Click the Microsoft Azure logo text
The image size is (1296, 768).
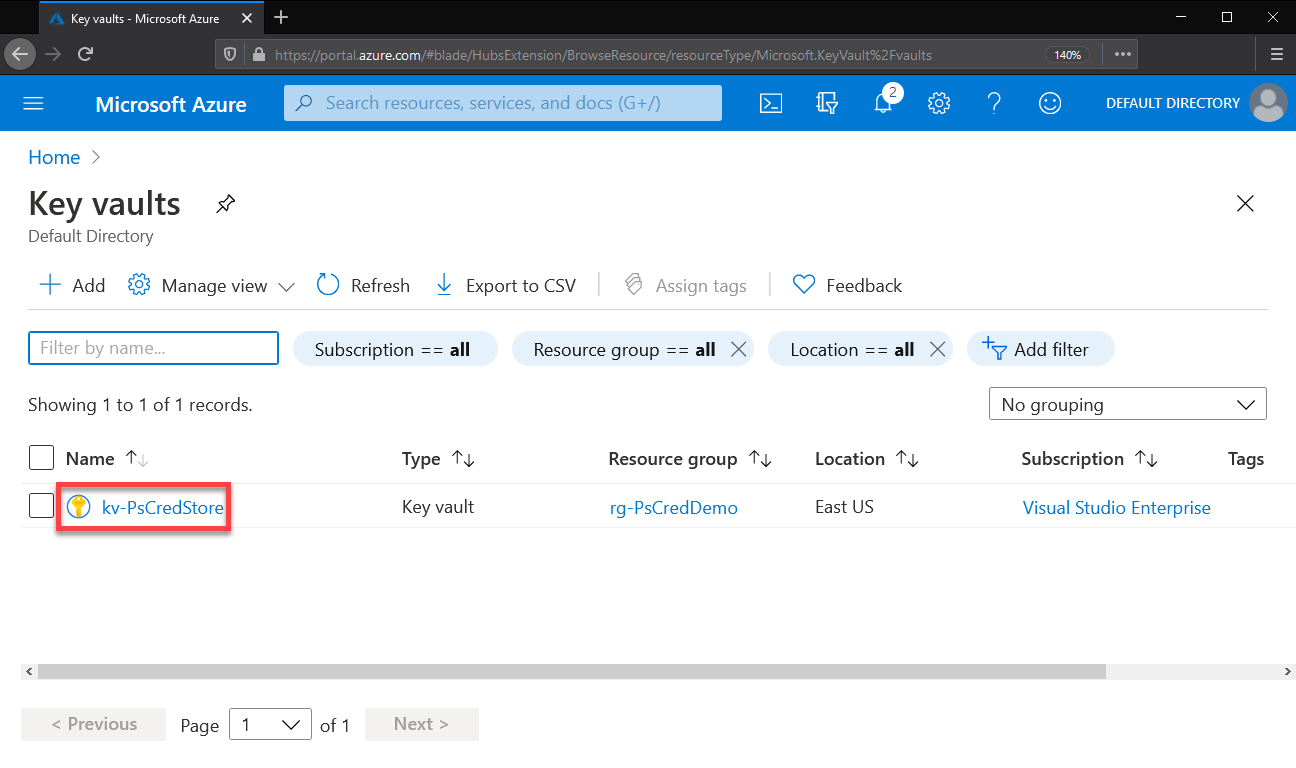[x=171, y=104]
